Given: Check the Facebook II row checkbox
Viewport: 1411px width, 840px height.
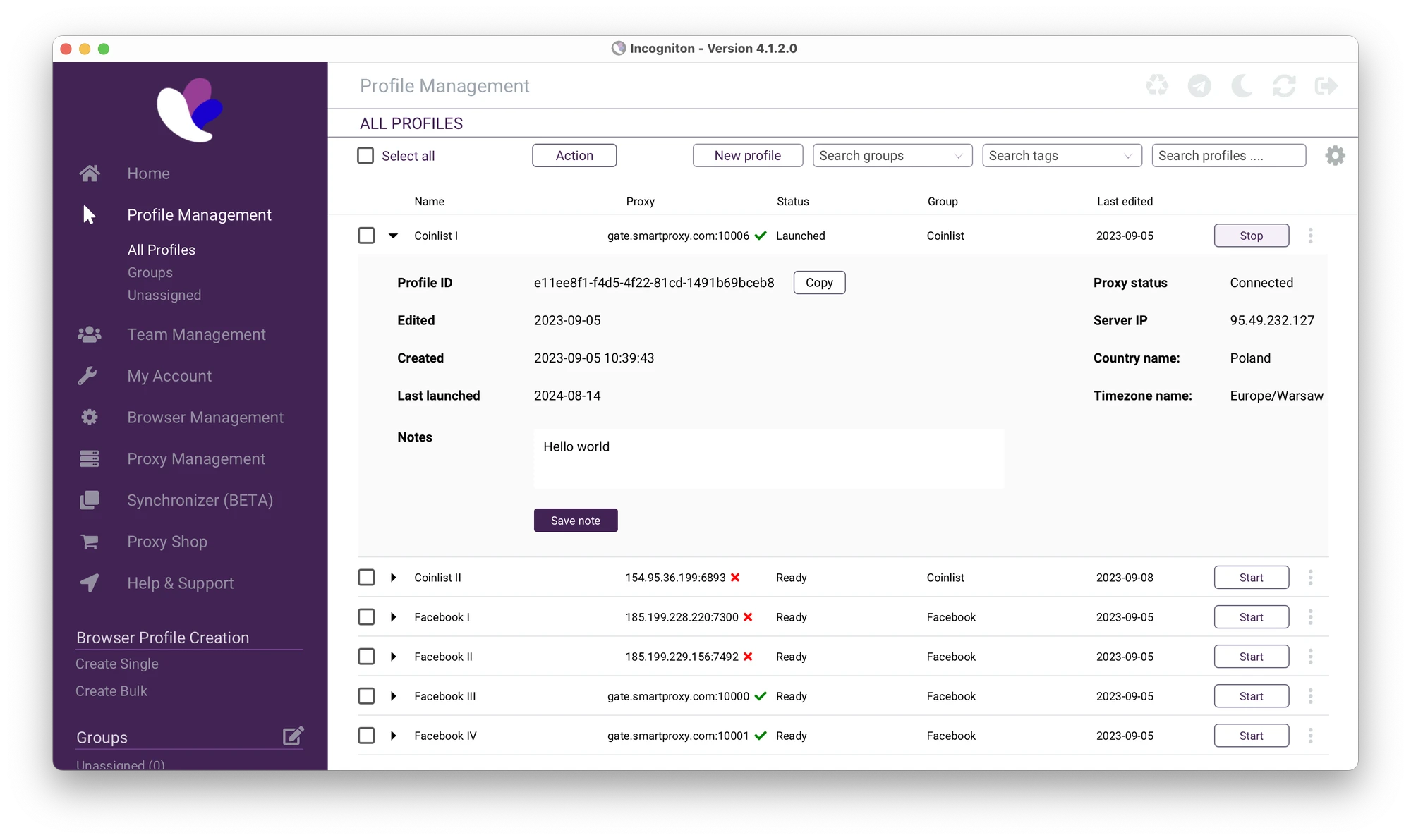Looking at the screenshot, I should coord(366,657).
